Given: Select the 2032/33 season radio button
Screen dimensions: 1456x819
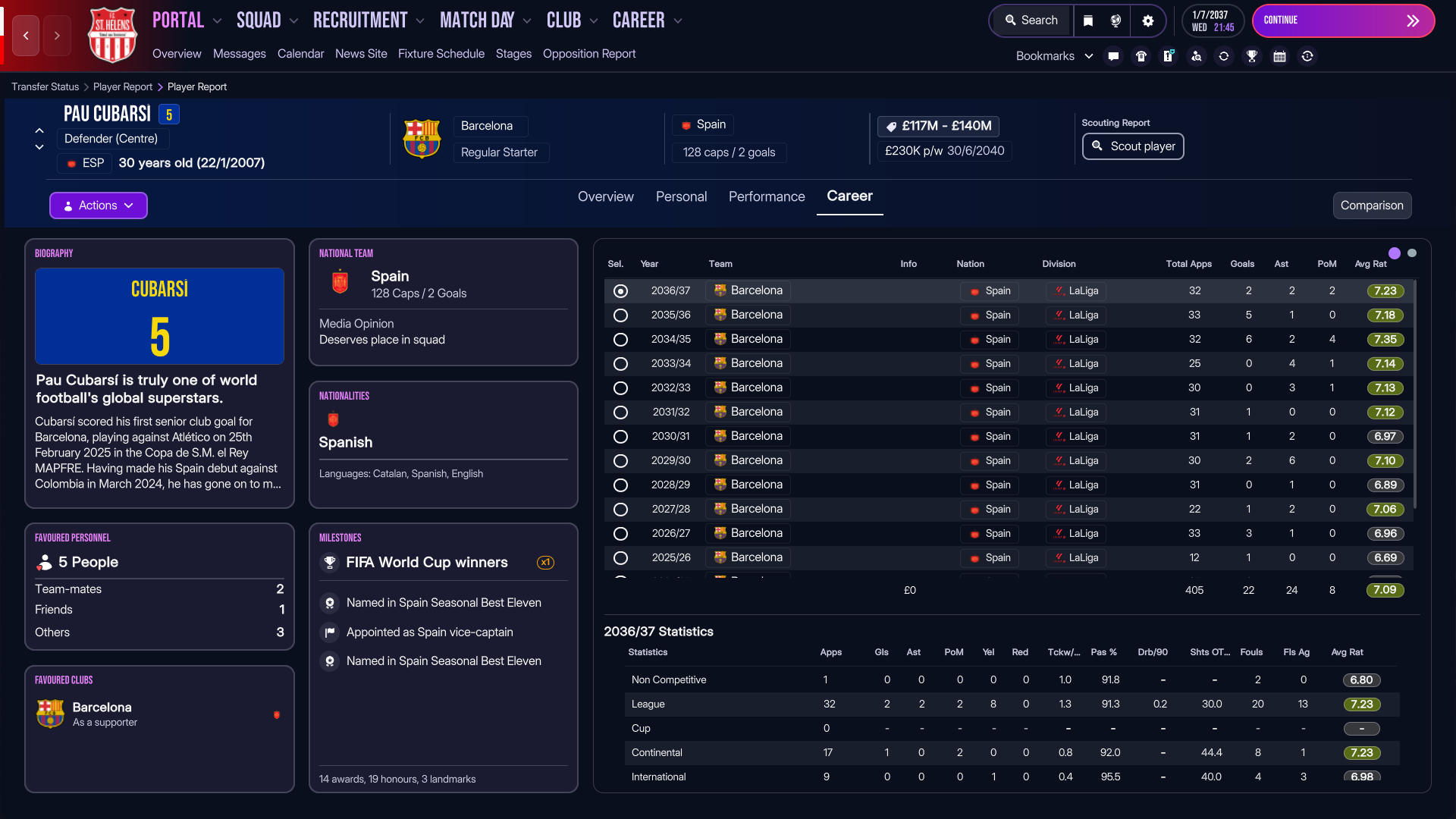Looking at the screenshot, I should (620, 388).
